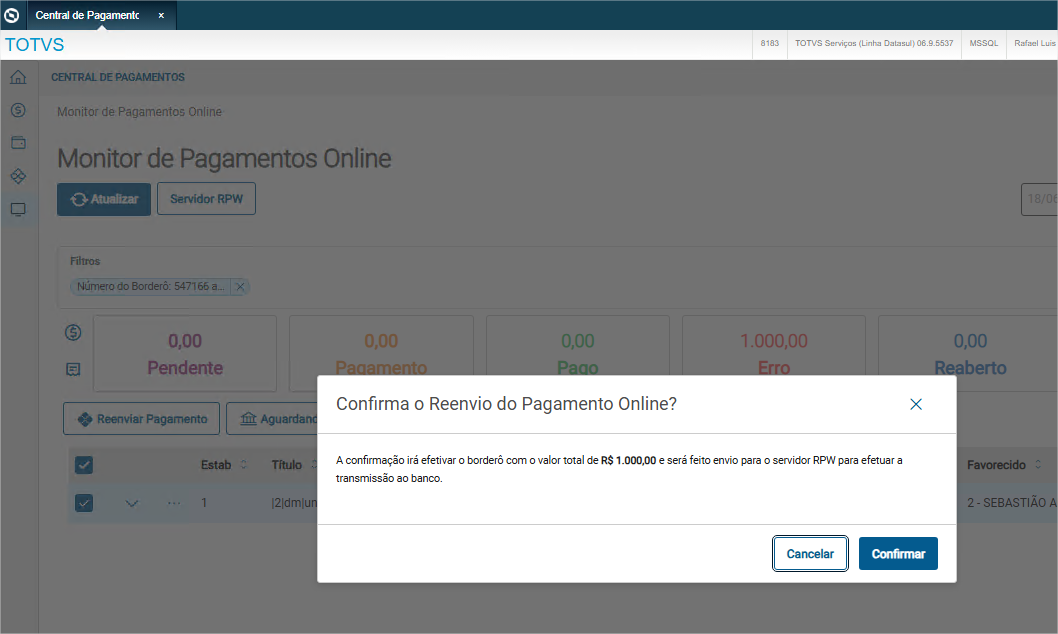The image size is (1058, 634).
Task: Uncheck the first table row checkbox
Action: tap(84, 502)
